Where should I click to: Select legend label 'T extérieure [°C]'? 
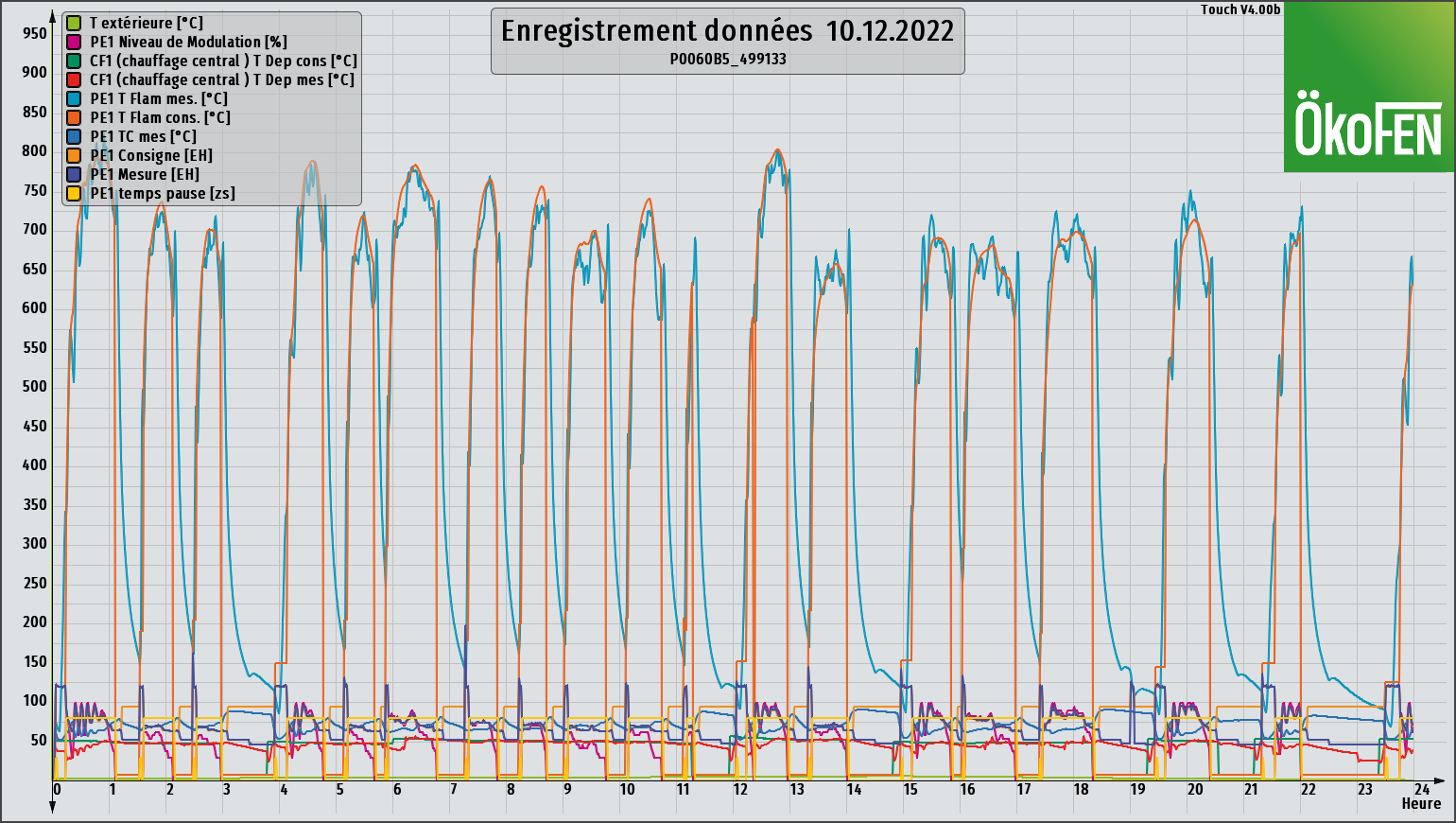[x=147, y=23]
